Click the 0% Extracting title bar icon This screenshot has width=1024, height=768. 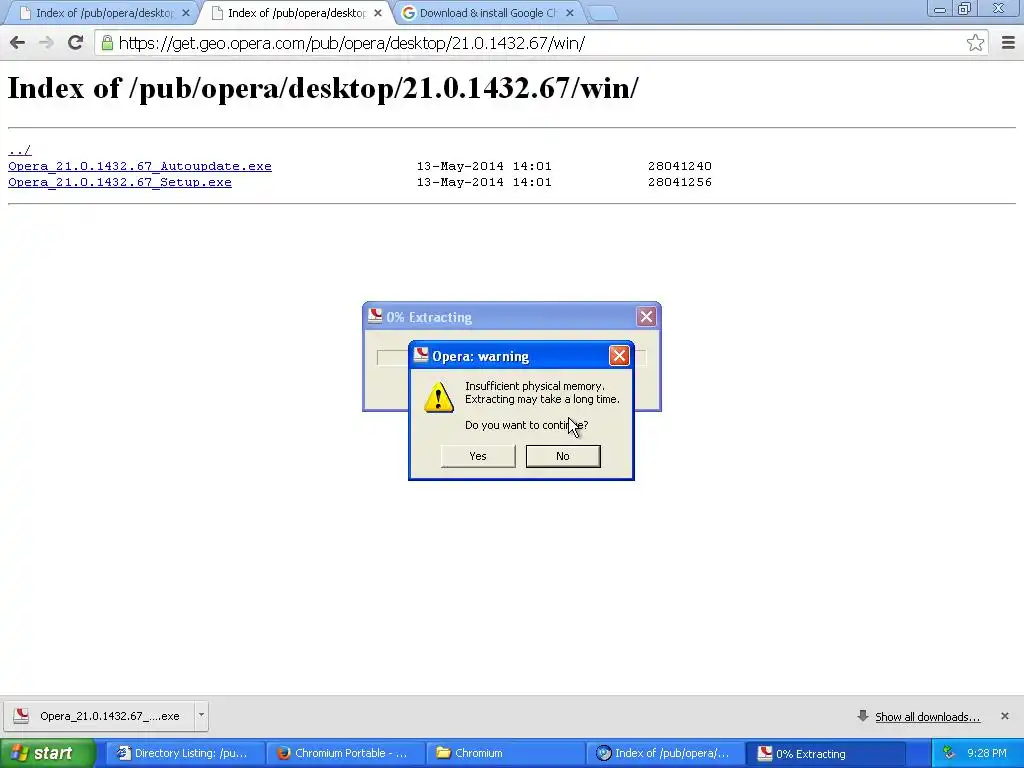376,316
